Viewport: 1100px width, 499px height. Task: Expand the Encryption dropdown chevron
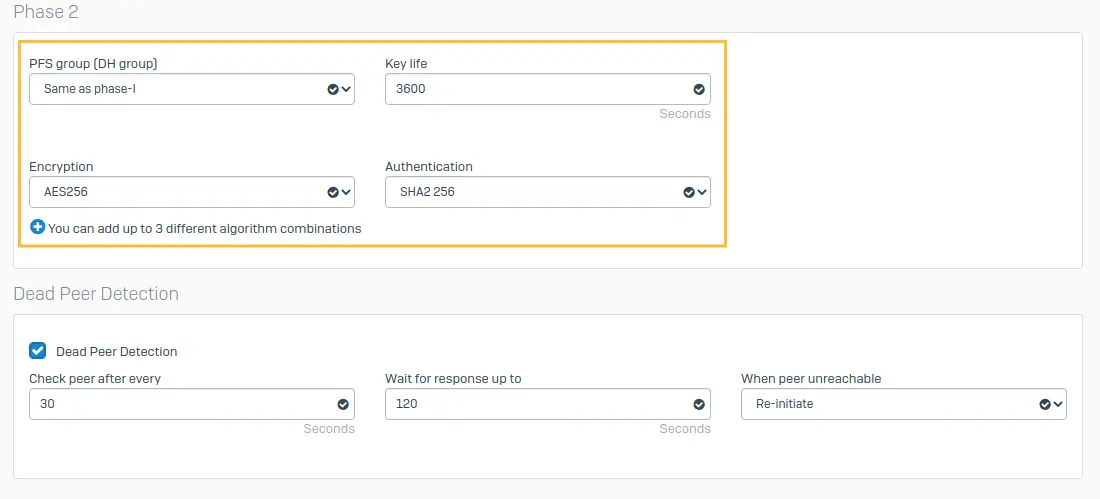coord(347,192)
